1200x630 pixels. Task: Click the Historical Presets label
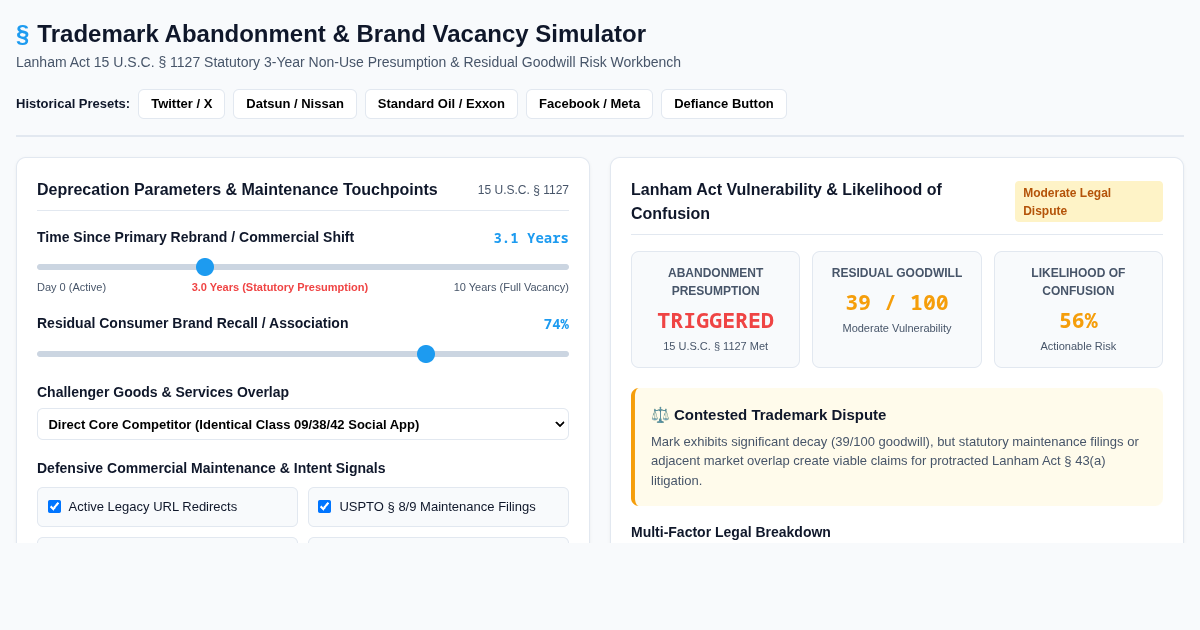coord(73,104)
